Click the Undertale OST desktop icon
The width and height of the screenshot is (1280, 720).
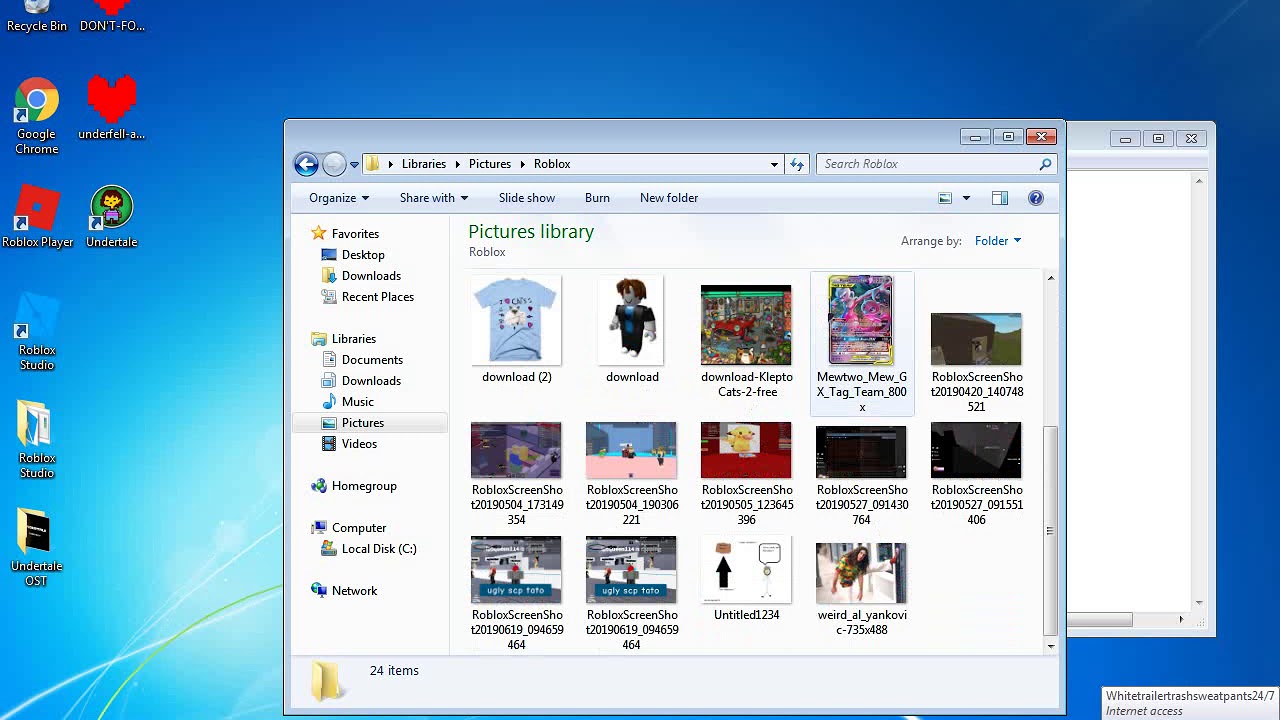click(x=37, y=547)
